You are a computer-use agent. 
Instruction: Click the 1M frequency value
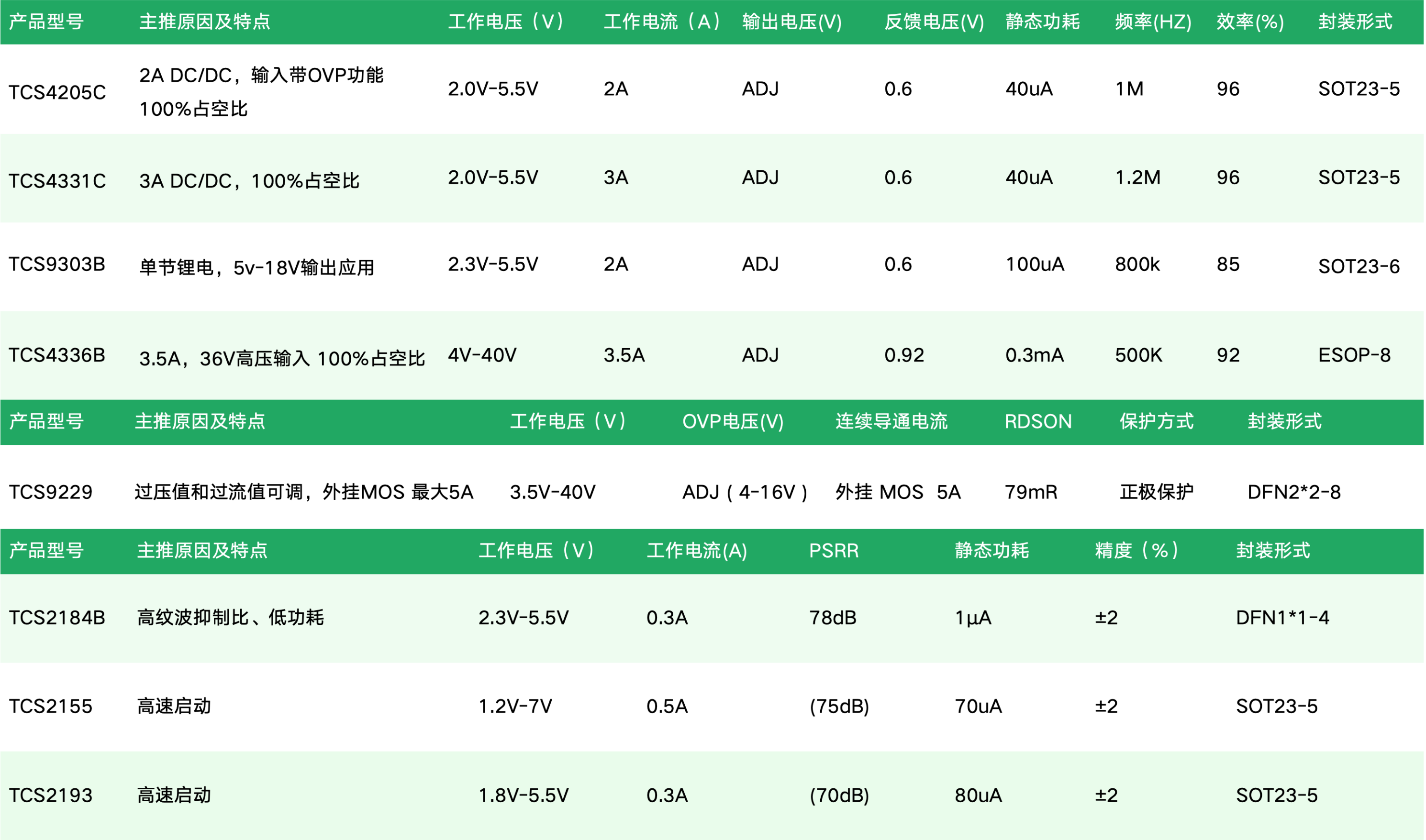[x=1129, y=89]
